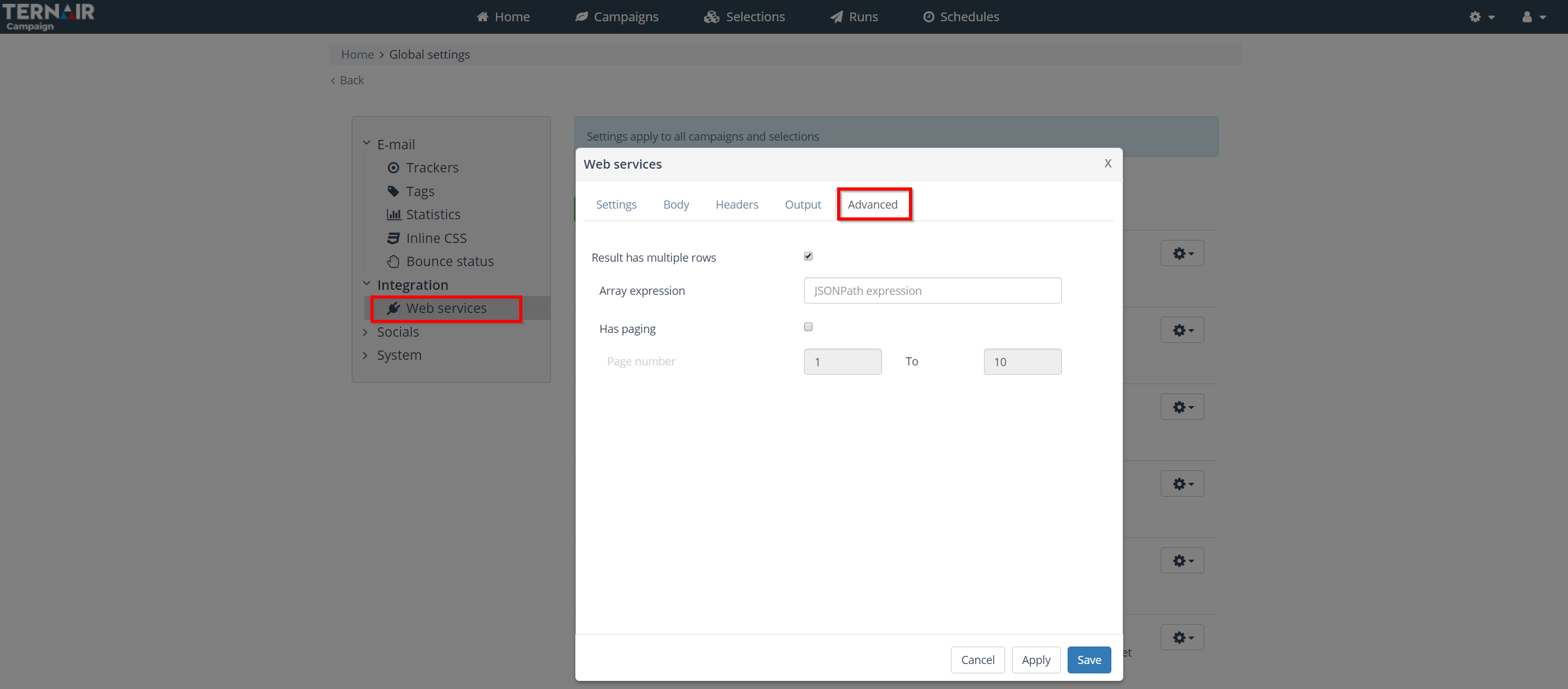Collapse the Integration tree section
1568x689 pixels.
pos(367,284)
